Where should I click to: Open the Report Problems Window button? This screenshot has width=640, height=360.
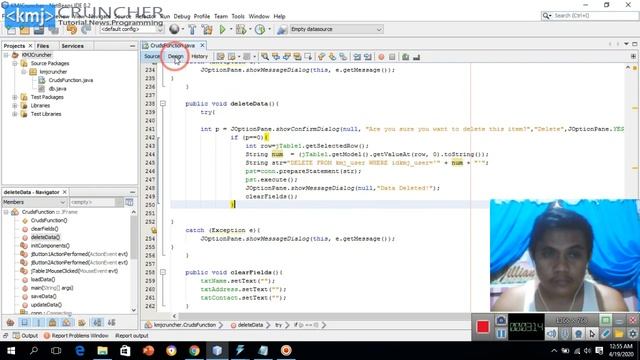point(76,336)
